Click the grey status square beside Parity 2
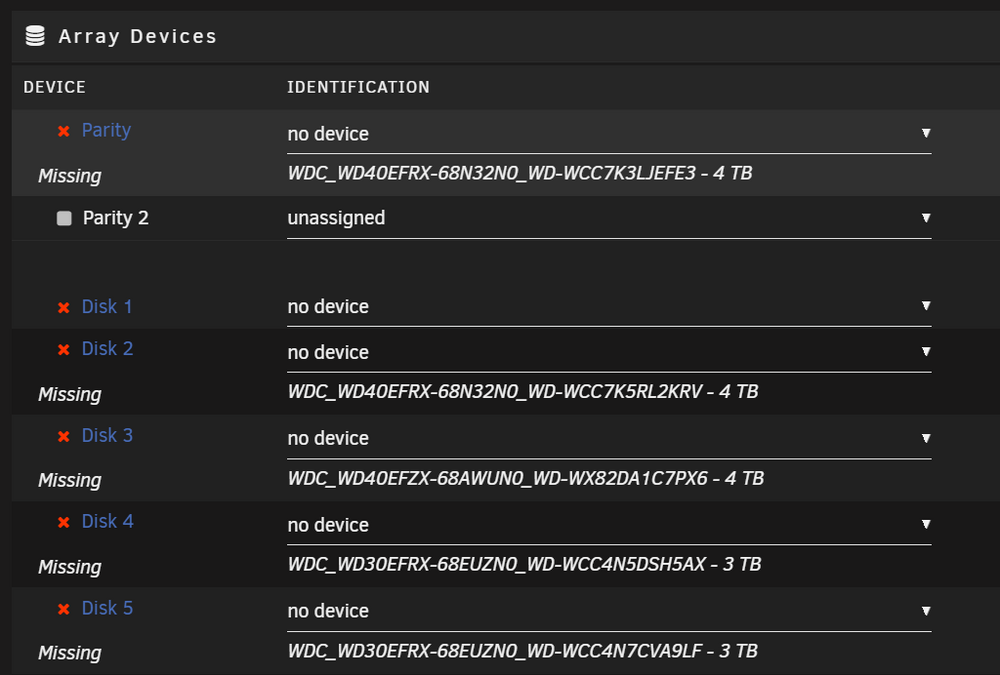This screenshot has width=1000, height=675. [x=64, y=219]
